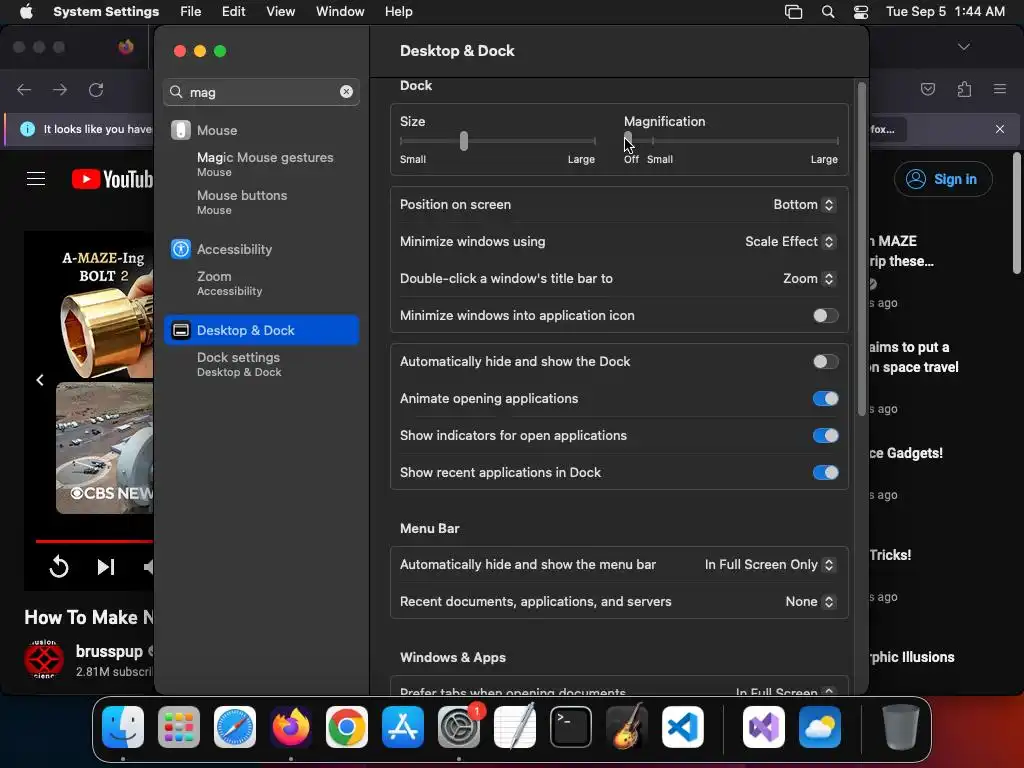Viewport: 1024px width, 768px height.
Task: Open Minimize windows using dropdown
Action: coord(790,242)
